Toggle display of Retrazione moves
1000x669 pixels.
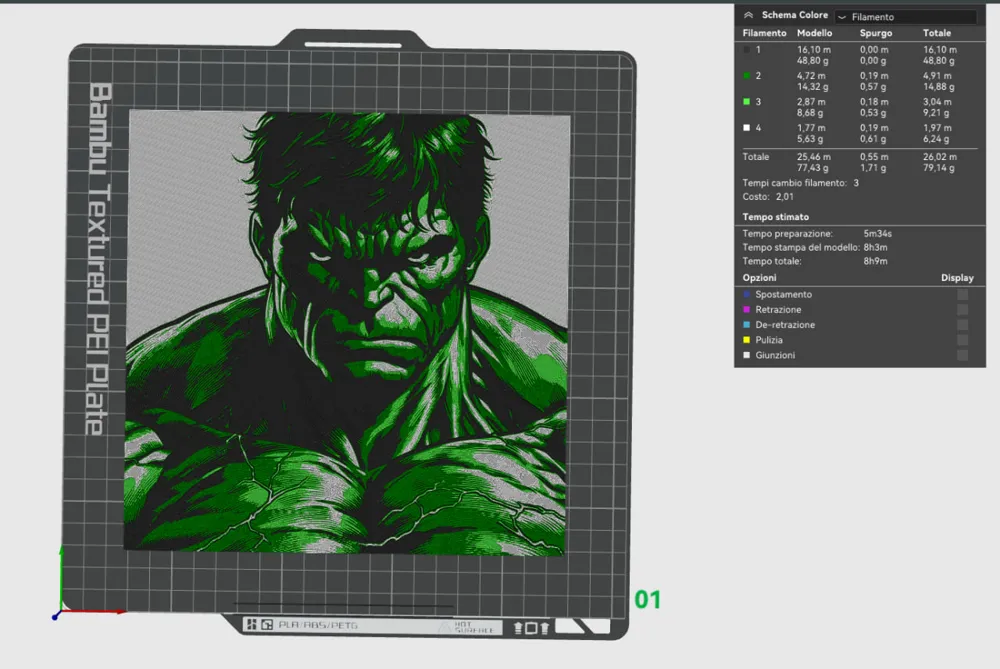[x=963, y=310]
